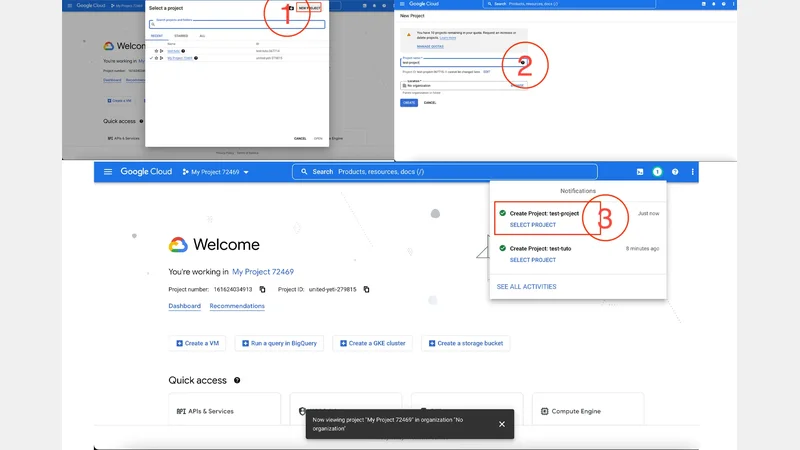Screen dimensions: 800x450
Task: Open the Learn more link in the quota warning
Action: (448, 38)
